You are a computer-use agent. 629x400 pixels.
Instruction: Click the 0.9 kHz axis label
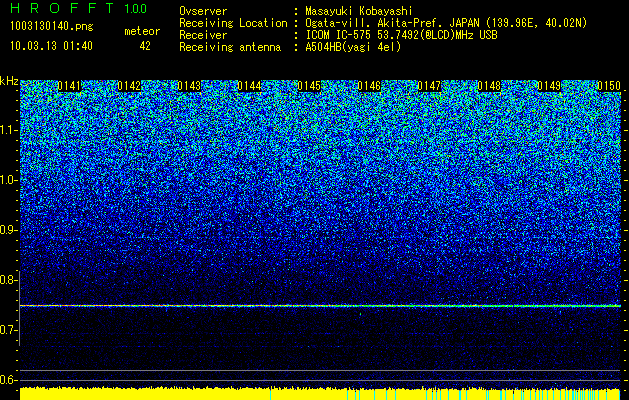pyautogui.click(x=7, y=230)
